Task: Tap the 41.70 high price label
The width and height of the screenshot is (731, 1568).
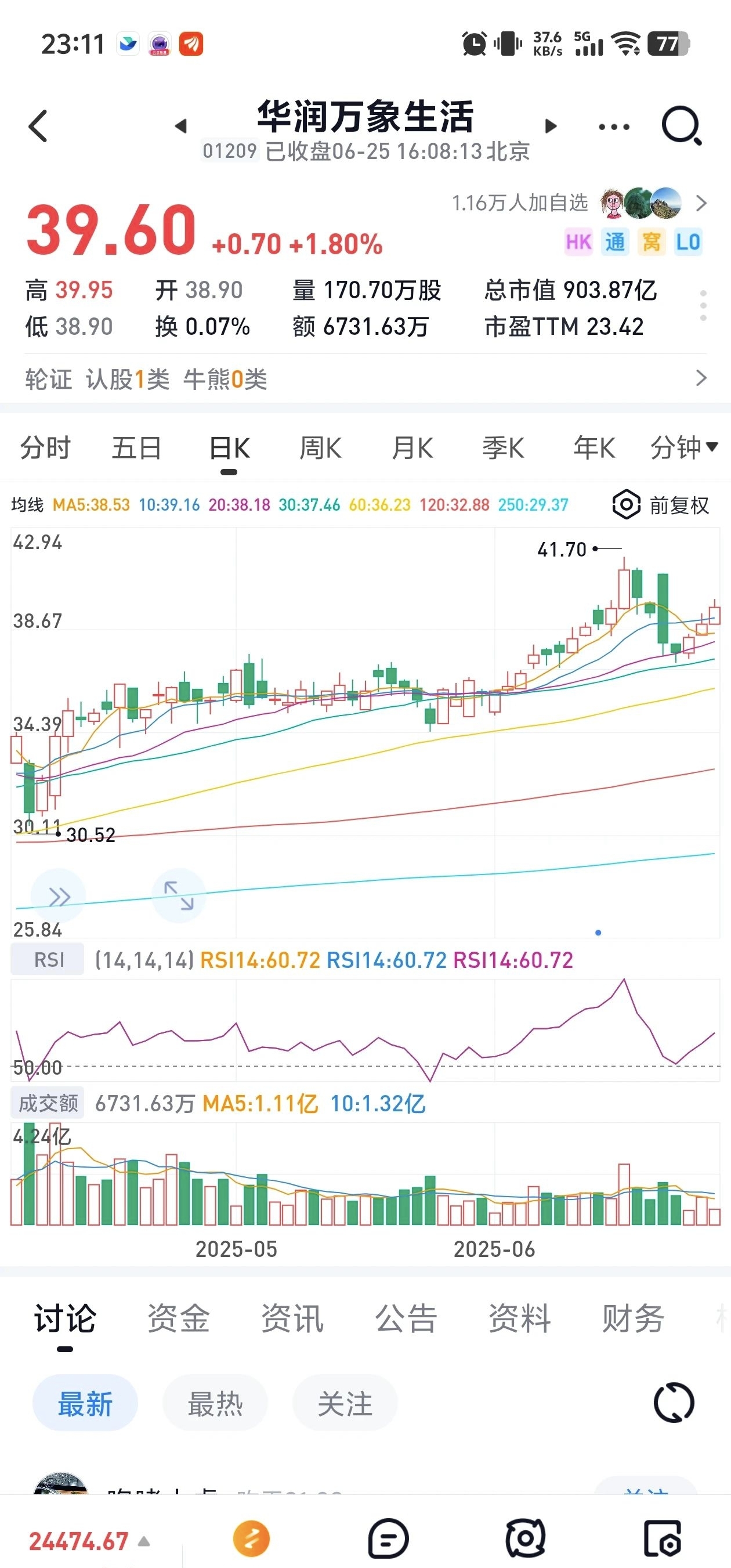Action: [x=561, y=550]
